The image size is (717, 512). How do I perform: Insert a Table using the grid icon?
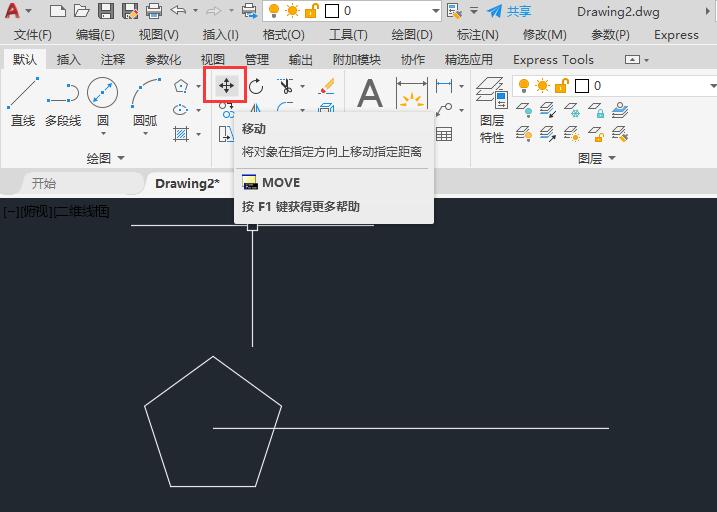click(444, 134)
